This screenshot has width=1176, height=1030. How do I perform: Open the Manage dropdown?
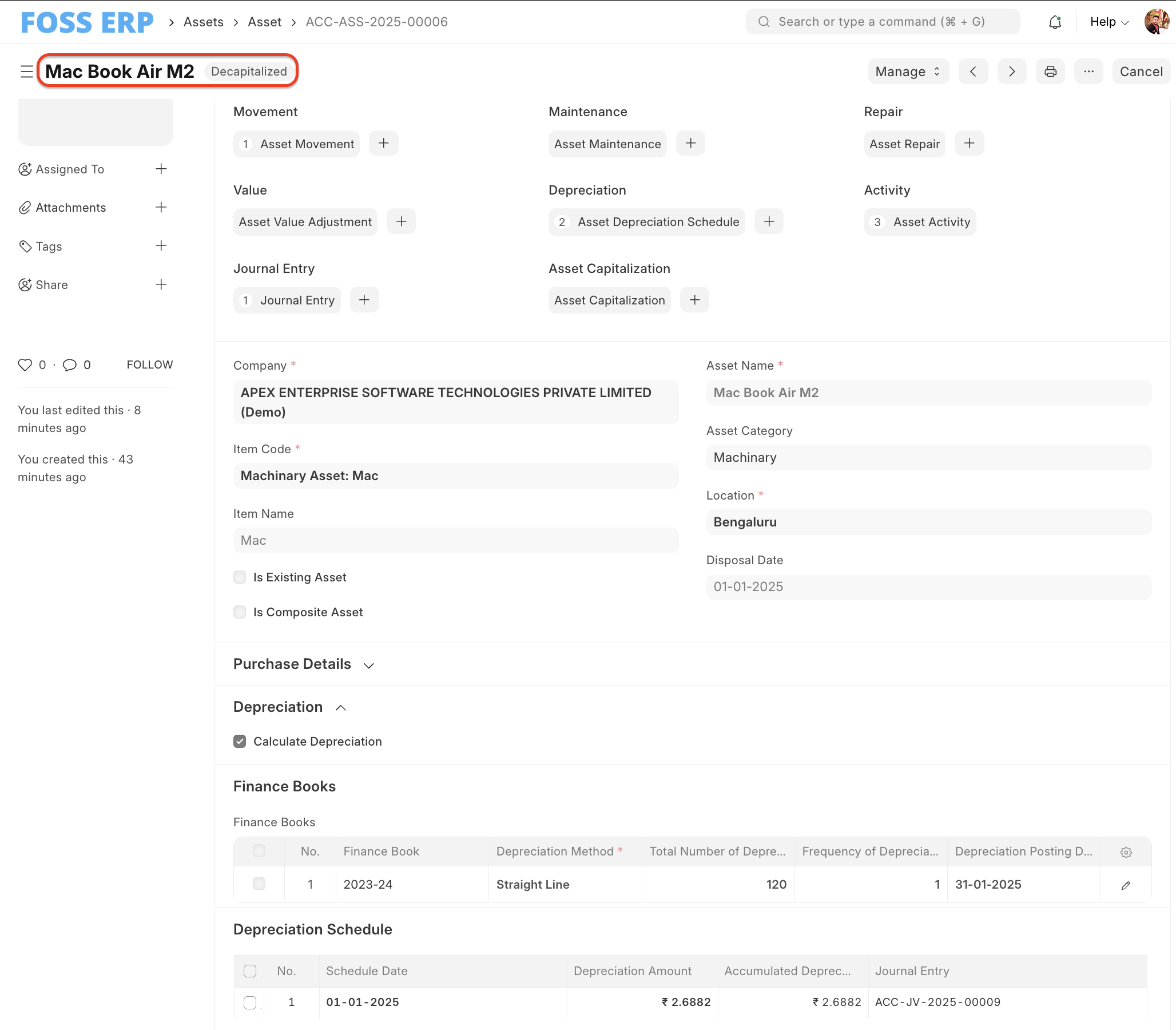908,72
